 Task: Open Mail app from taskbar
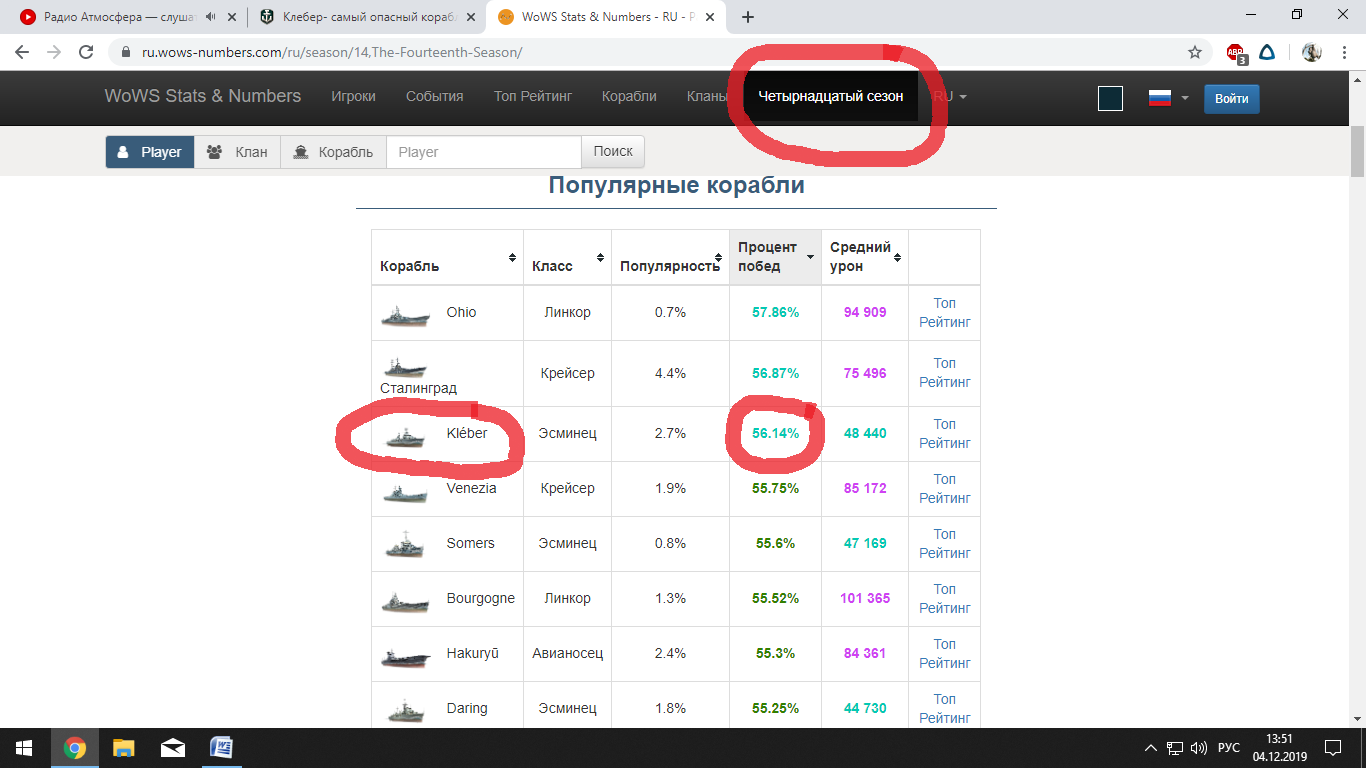172,748
